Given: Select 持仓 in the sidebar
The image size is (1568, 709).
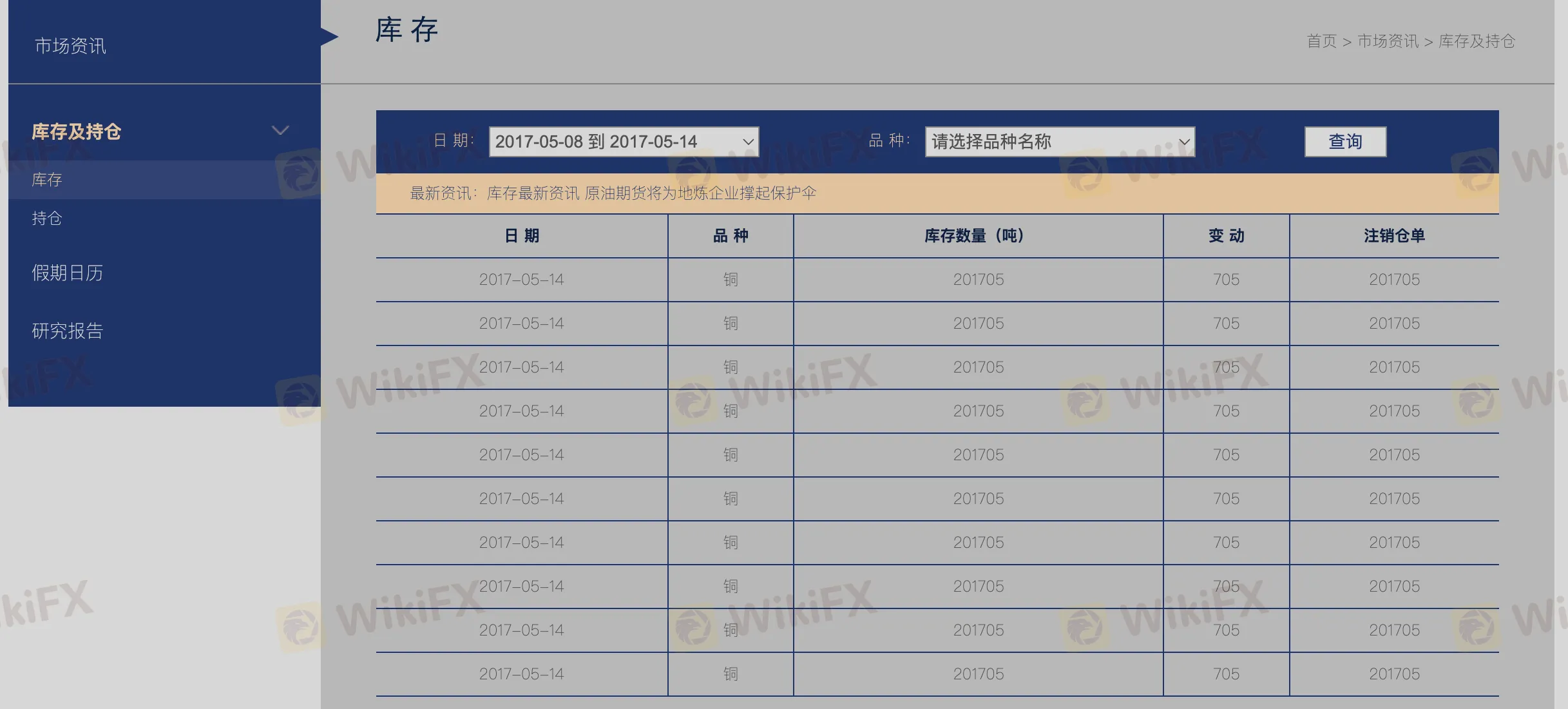Looking at the screenshot, I should [x=47, y=219].
